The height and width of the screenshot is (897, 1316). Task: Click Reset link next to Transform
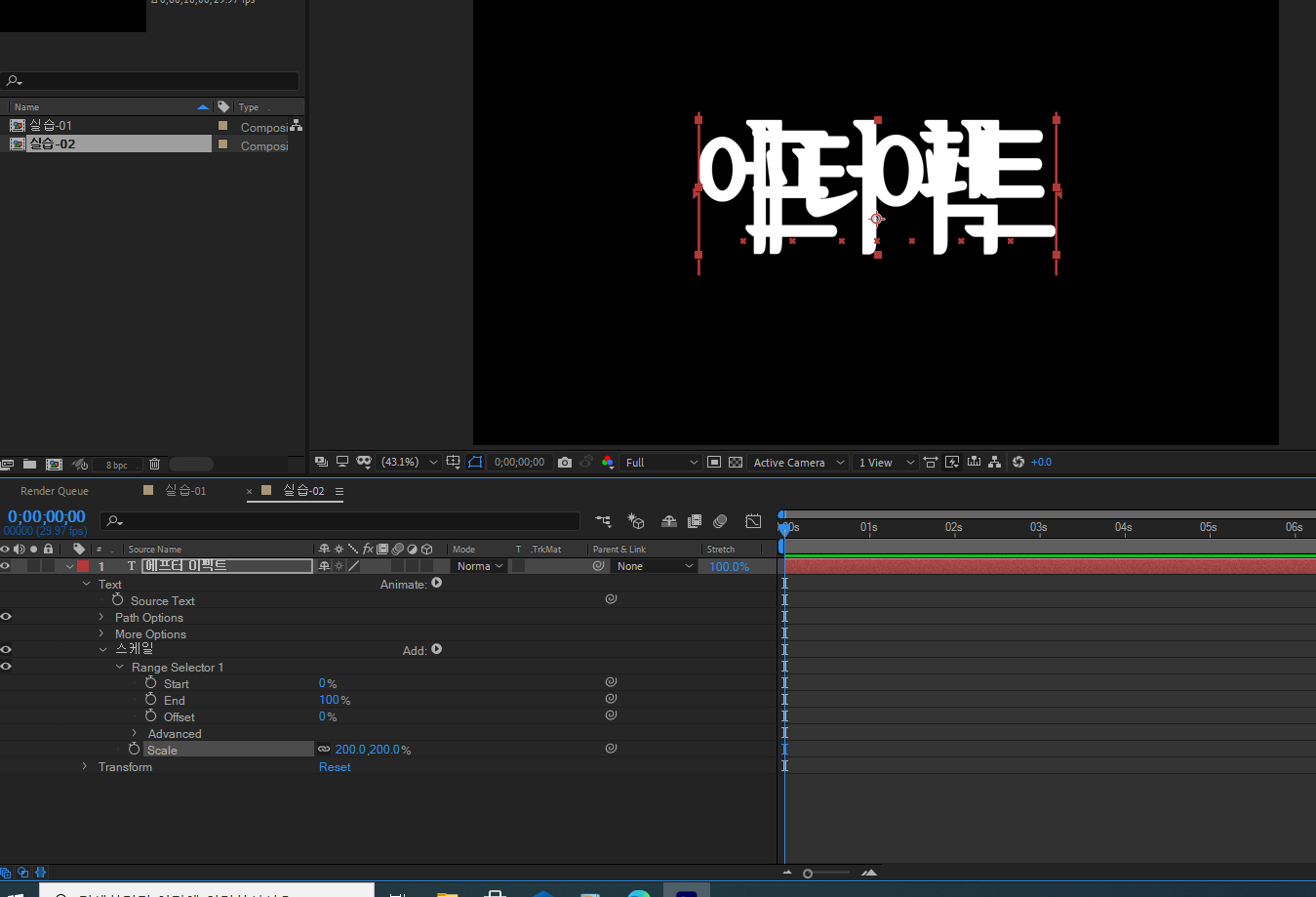[335, 767]
